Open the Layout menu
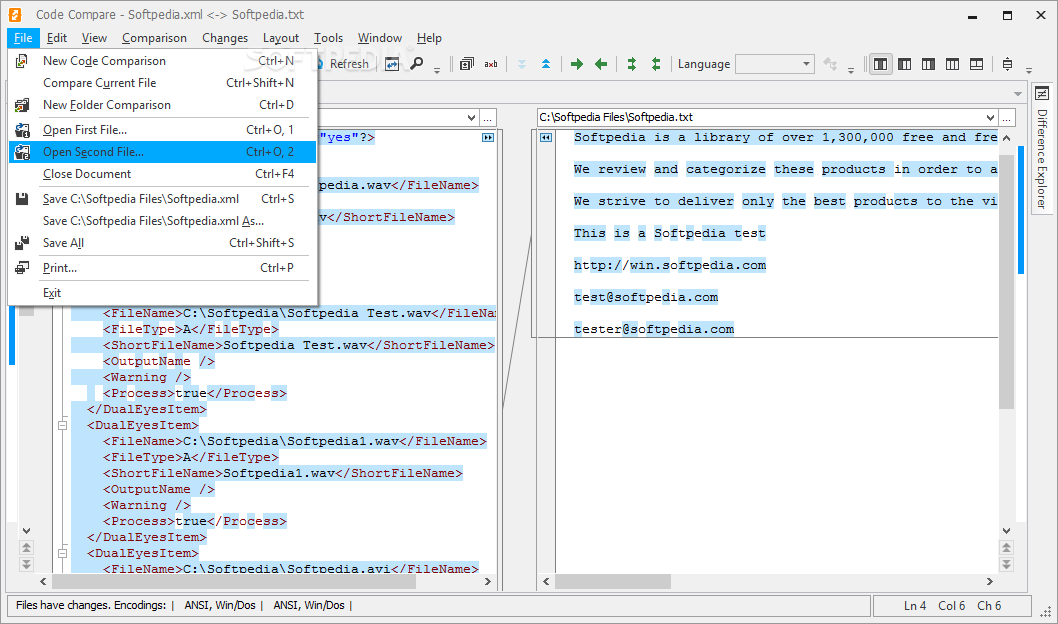This screenshot has width=1058, height=624. [281, 38]
